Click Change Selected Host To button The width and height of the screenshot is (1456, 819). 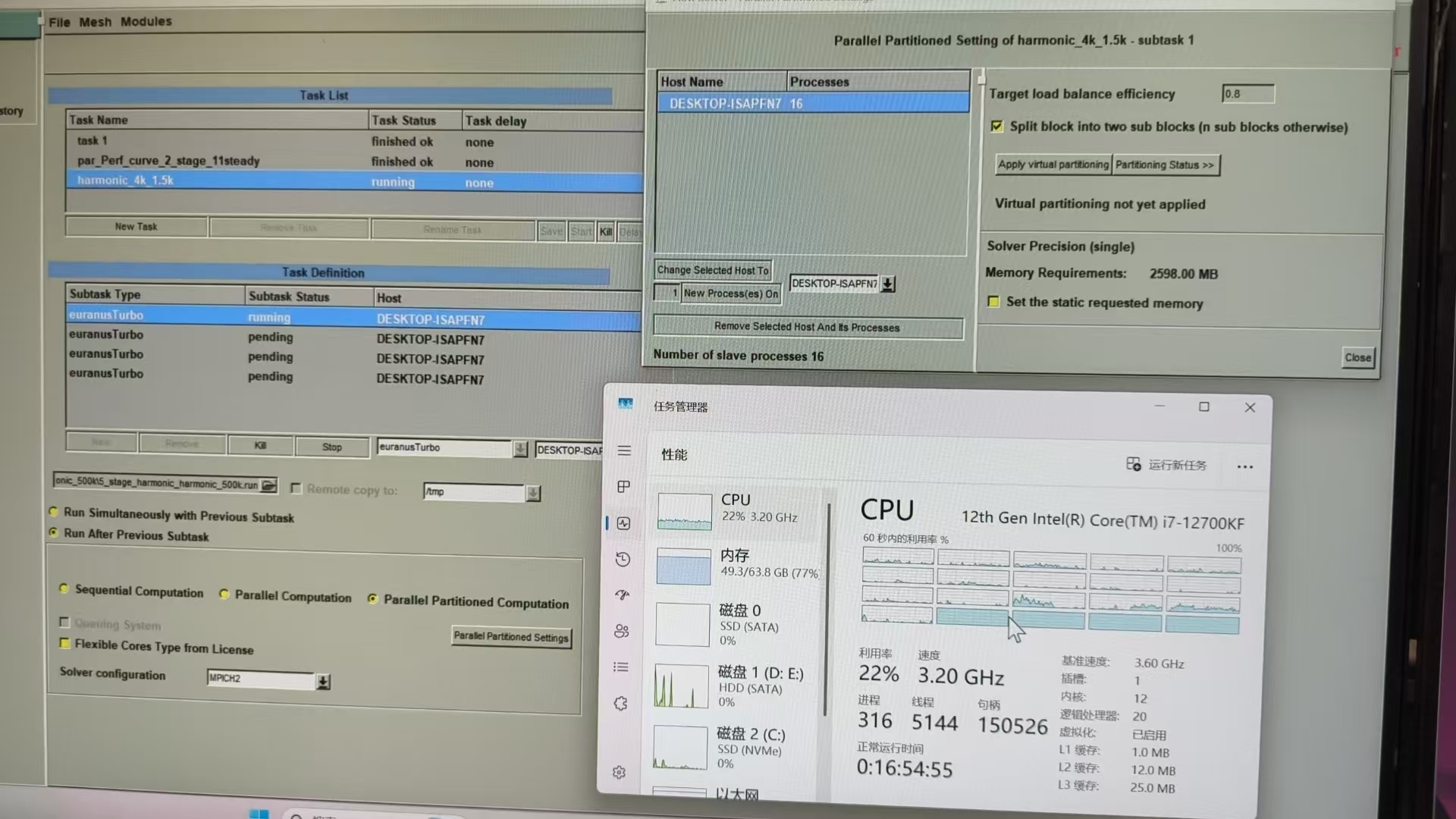[x=713, y=270]
